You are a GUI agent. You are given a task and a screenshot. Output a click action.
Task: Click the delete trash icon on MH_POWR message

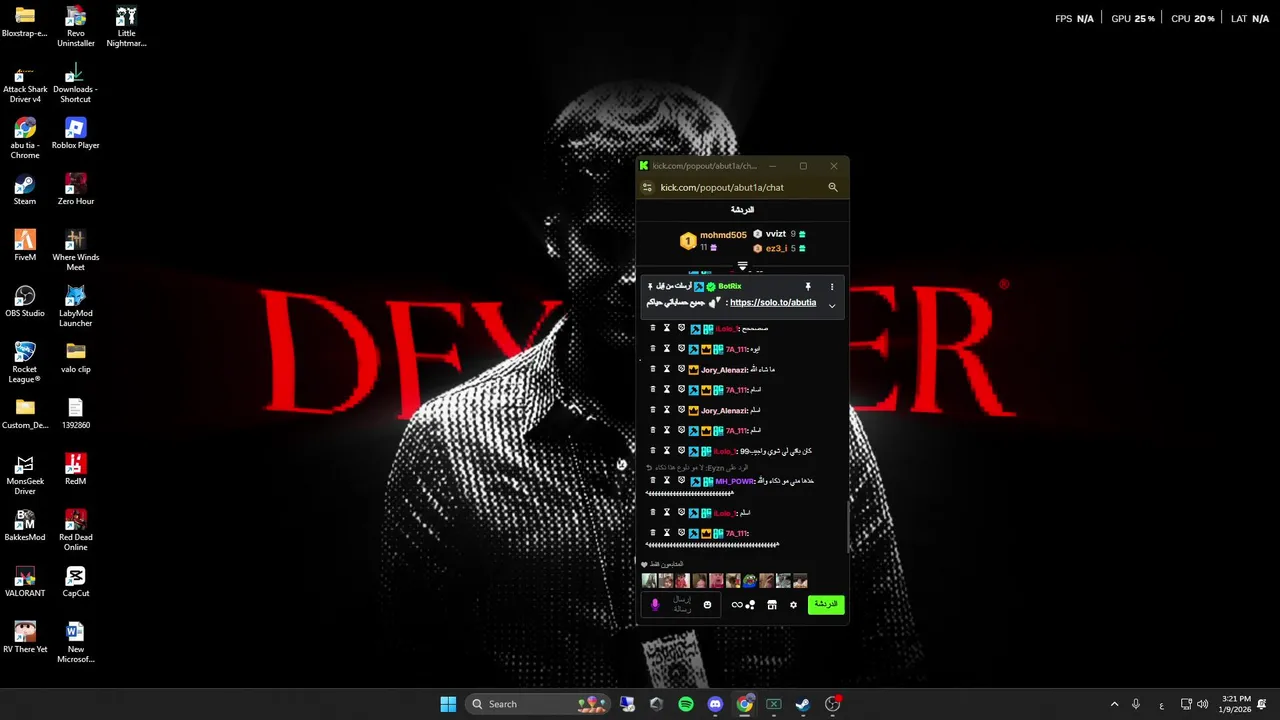click(653, 481)
